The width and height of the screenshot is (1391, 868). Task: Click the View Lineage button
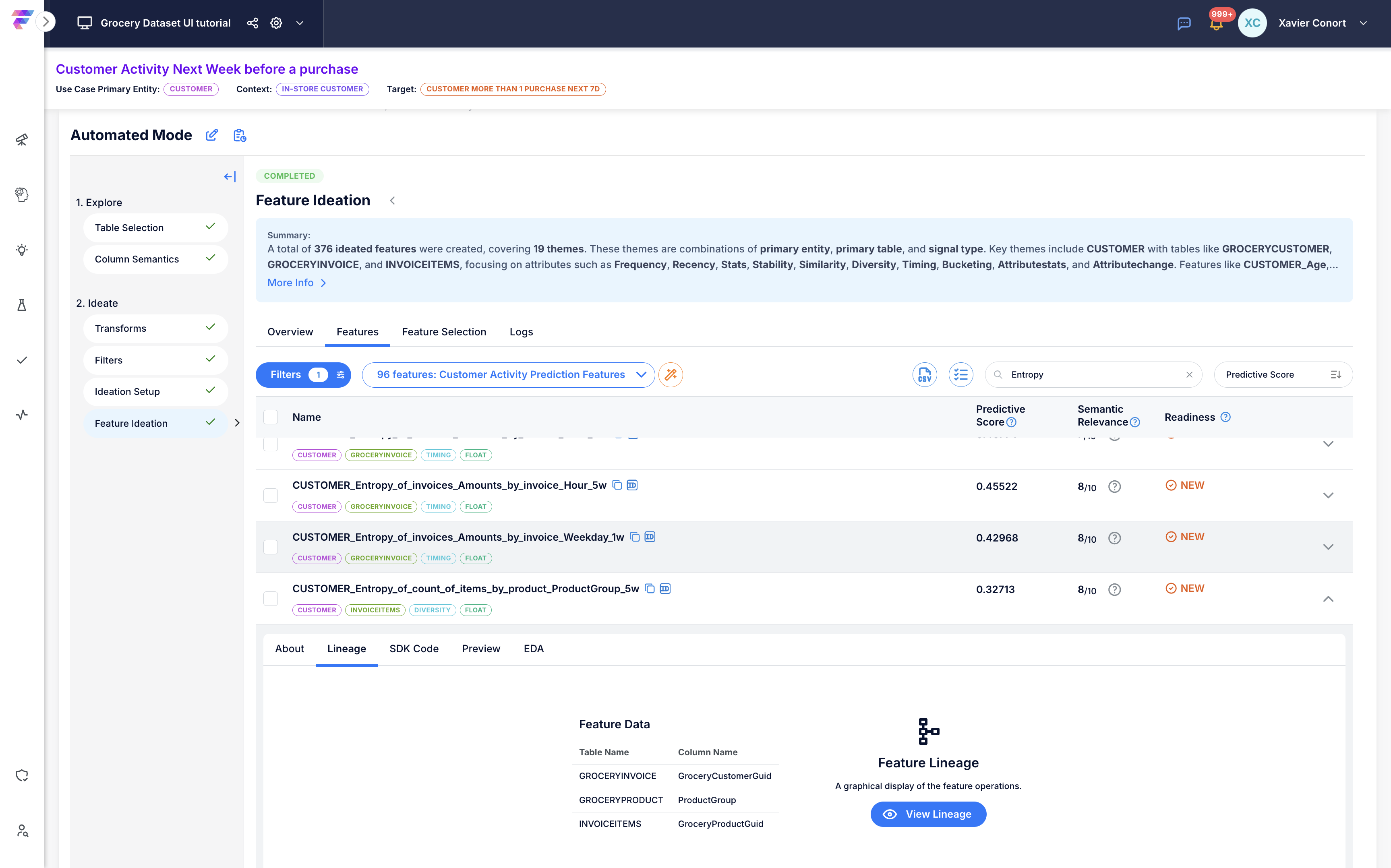tap(928, 814)
